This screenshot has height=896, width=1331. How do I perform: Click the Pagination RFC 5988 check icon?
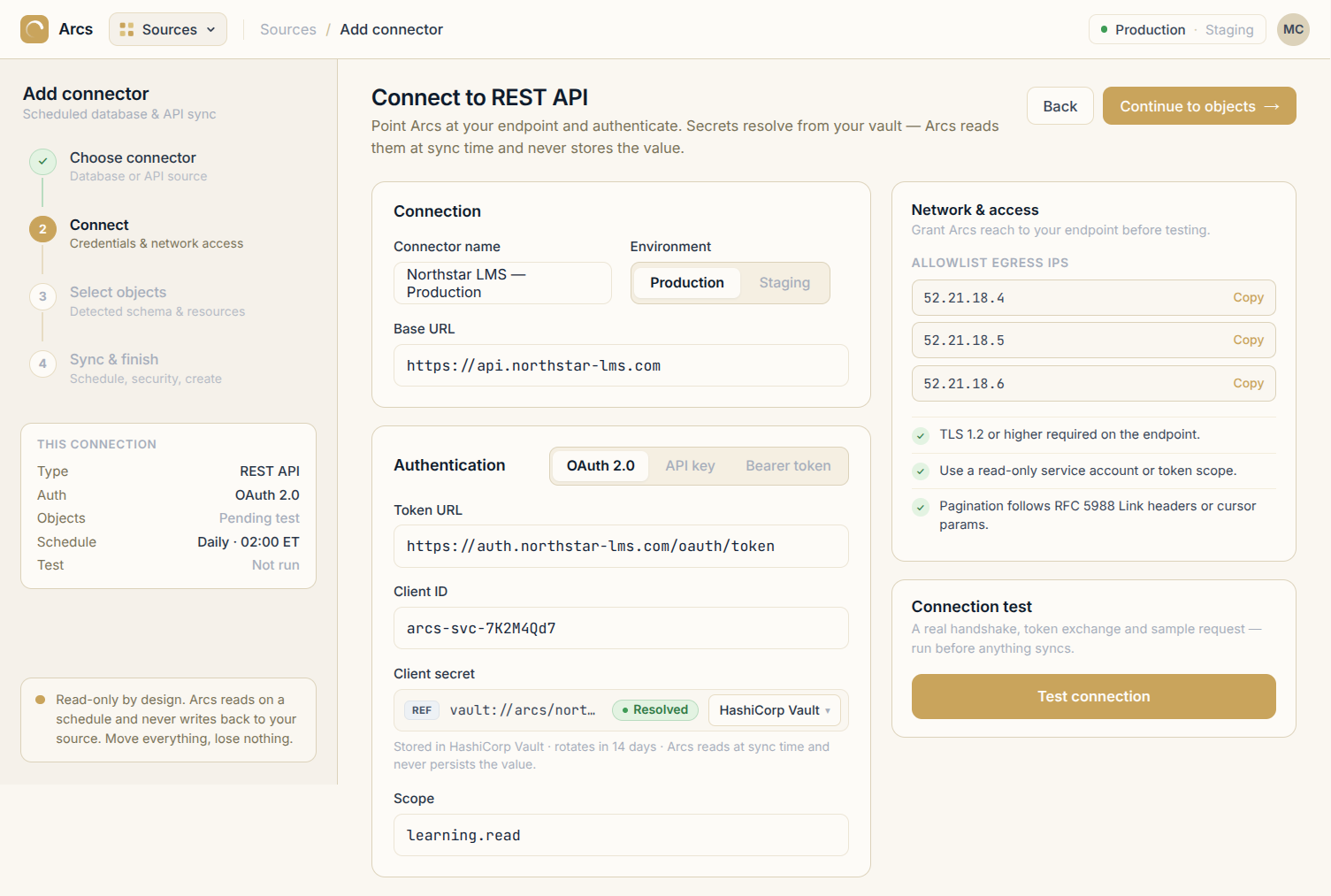click(x=921, y=507)
